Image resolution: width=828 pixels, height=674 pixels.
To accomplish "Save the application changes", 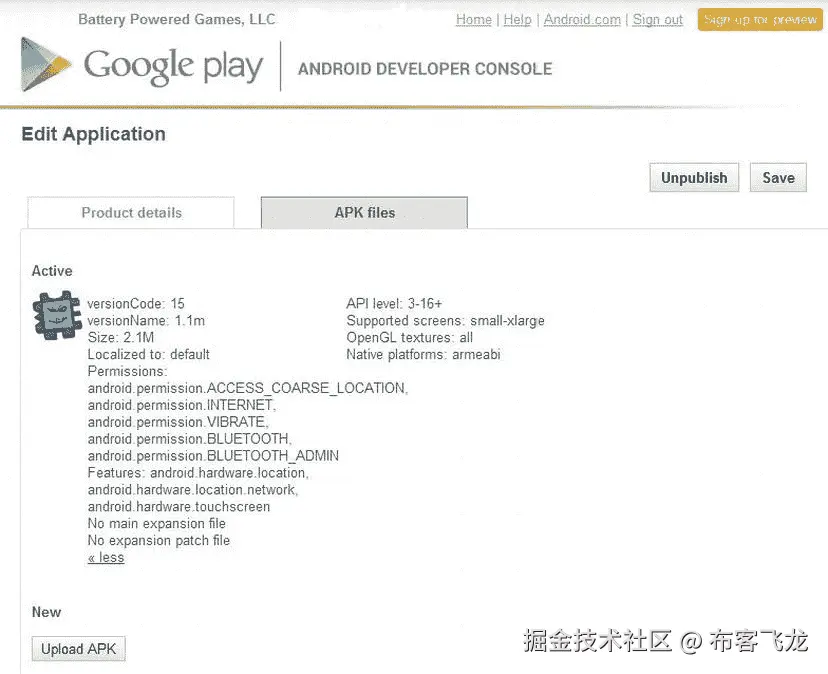I will [x=778, y=177].
